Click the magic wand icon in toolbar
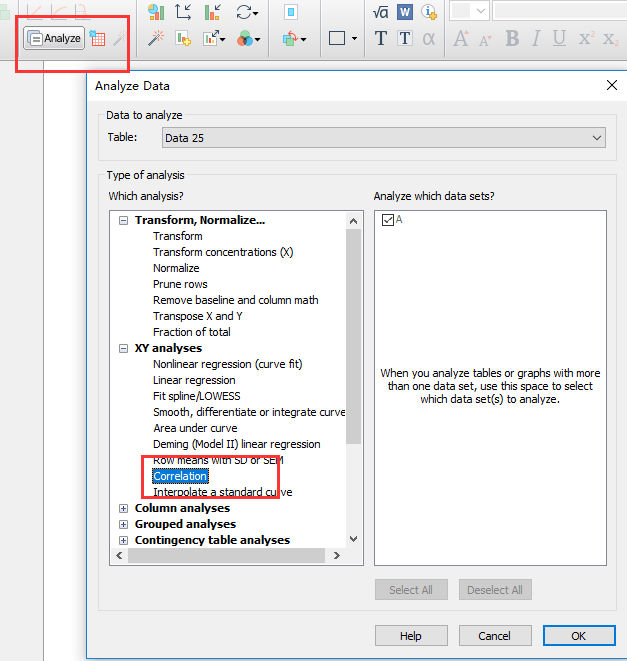The image size is (627, 661). pos(156,38)
